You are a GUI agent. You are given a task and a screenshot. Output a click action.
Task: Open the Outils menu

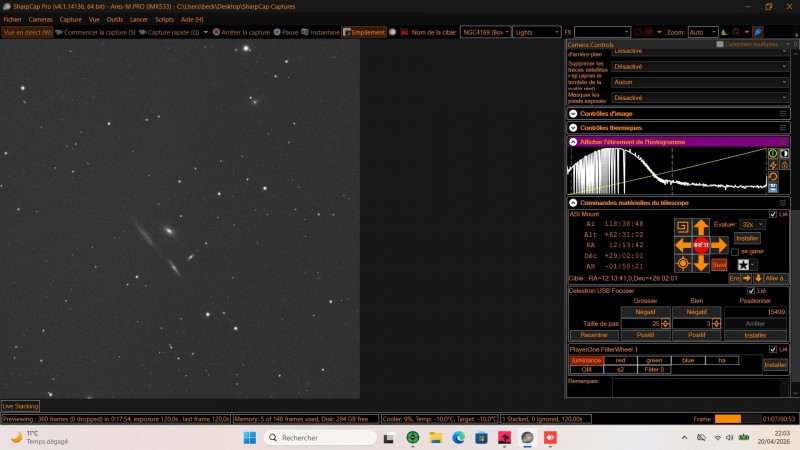click(x=114, y=19)
